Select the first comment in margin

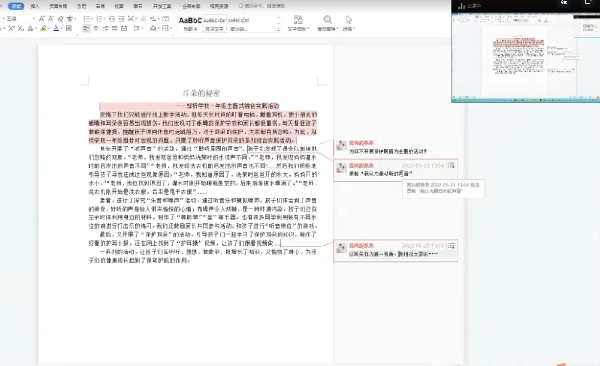click(396, 147)
